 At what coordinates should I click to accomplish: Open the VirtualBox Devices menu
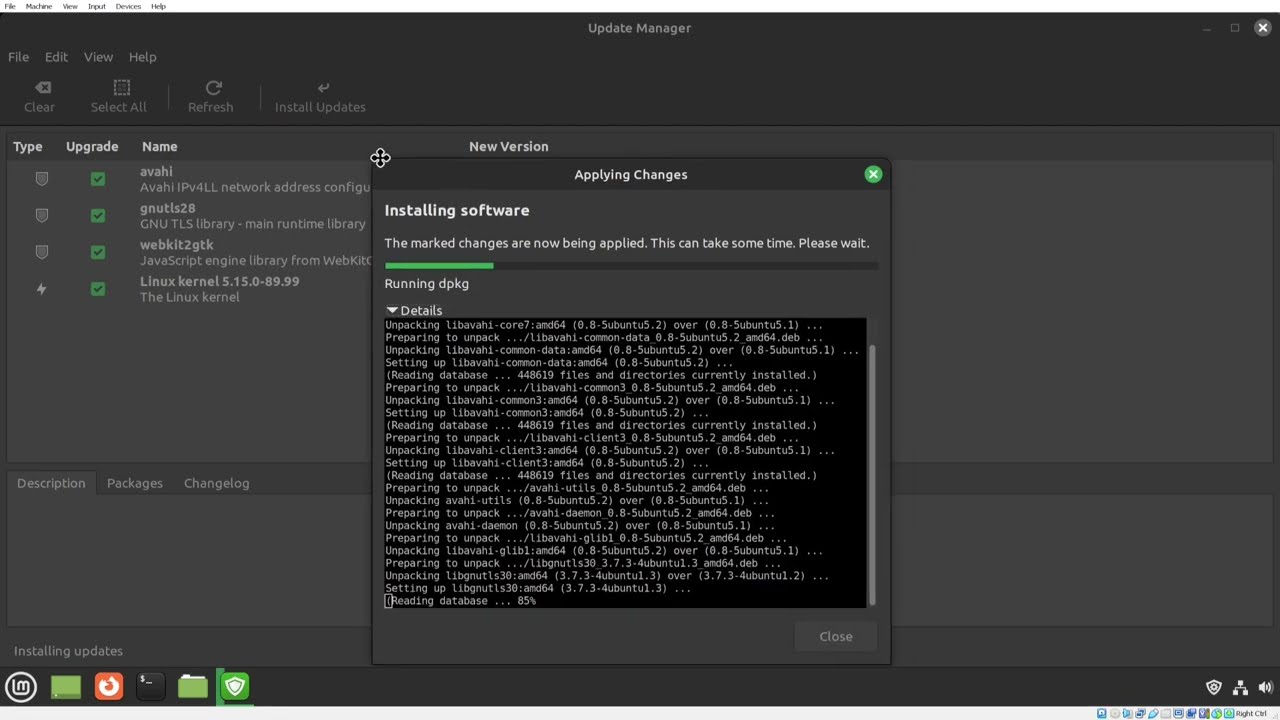[x=128, y=6]
